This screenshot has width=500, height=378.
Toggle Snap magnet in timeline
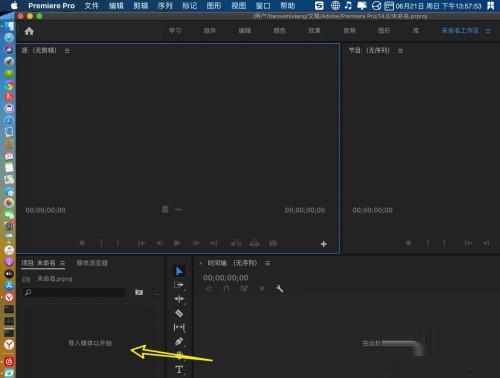pos(227,289)
